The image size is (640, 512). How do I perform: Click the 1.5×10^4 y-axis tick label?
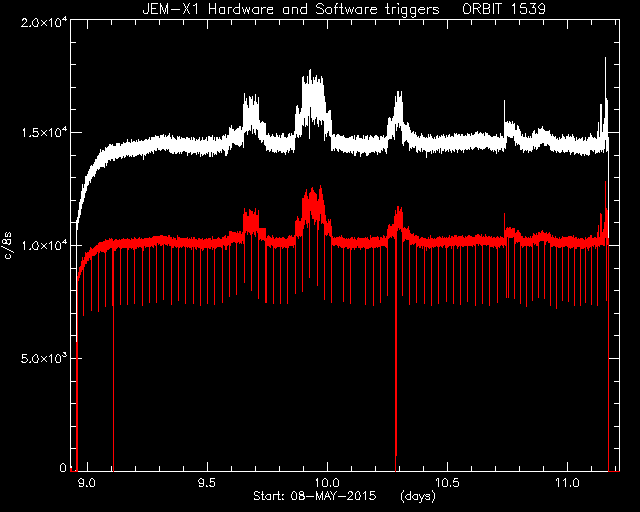coord(44,132)
